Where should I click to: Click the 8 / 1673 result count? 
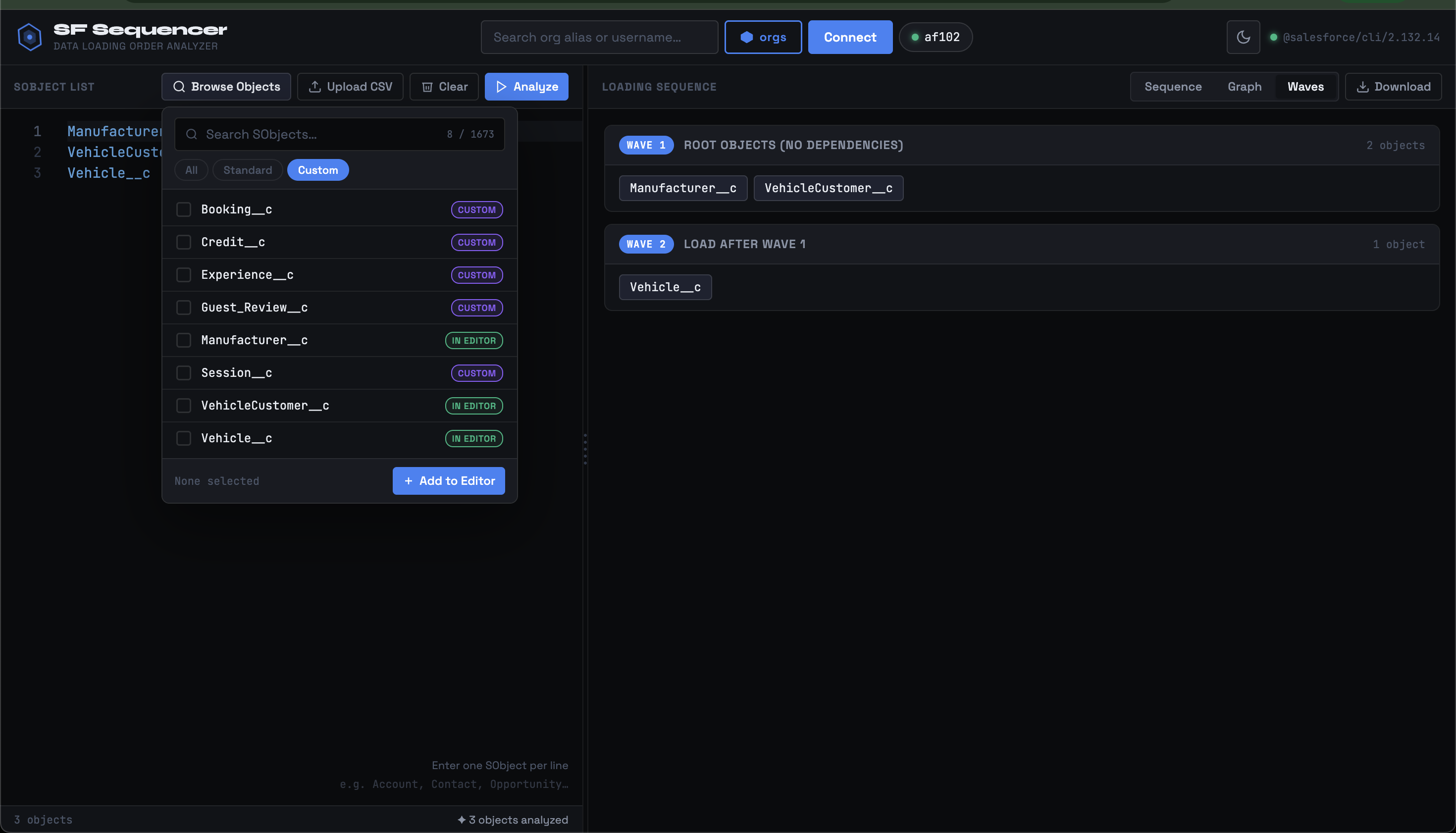[470, 134]
